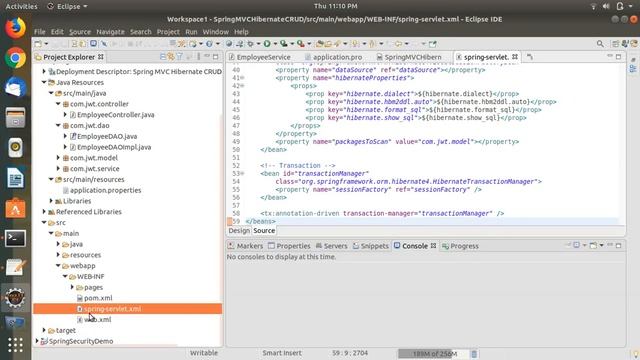This screenshot has width=640, height=360.
Task: Expand EmployeeDAO.java in the tree
Action: tap(65, 136)
